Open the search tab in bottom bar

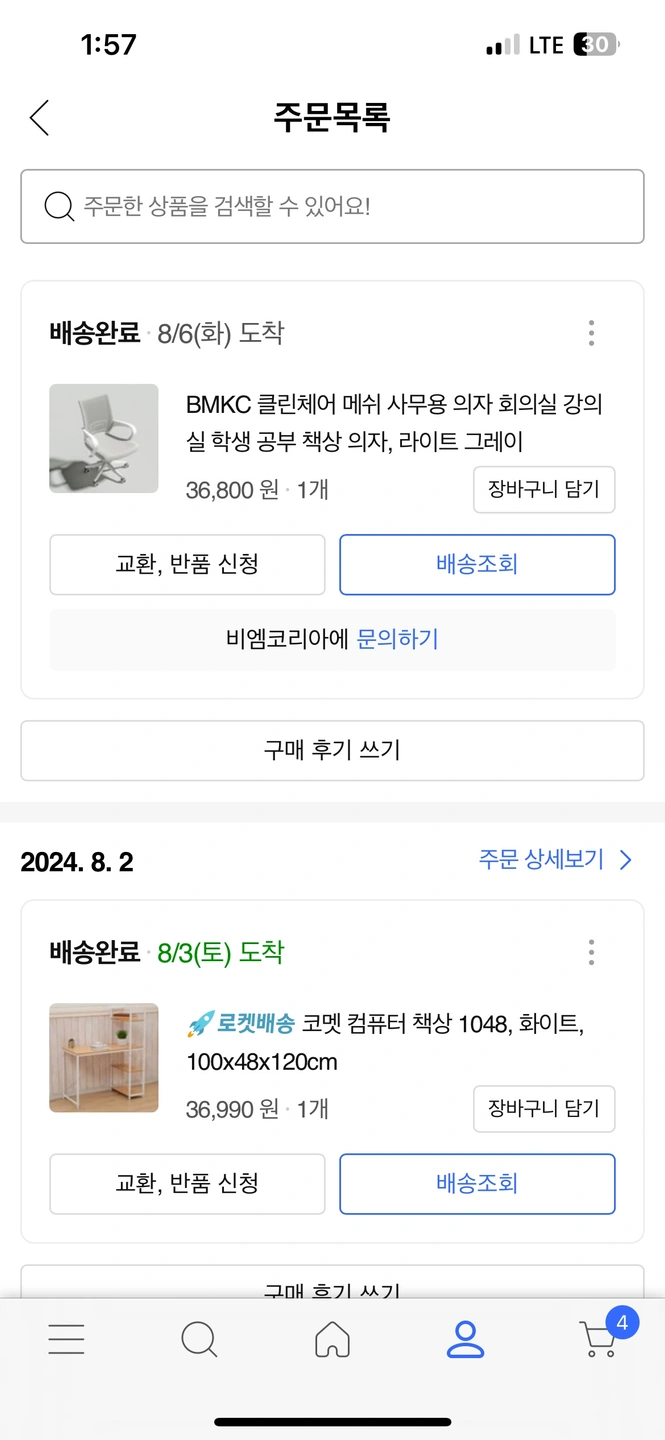(199, 1339)
